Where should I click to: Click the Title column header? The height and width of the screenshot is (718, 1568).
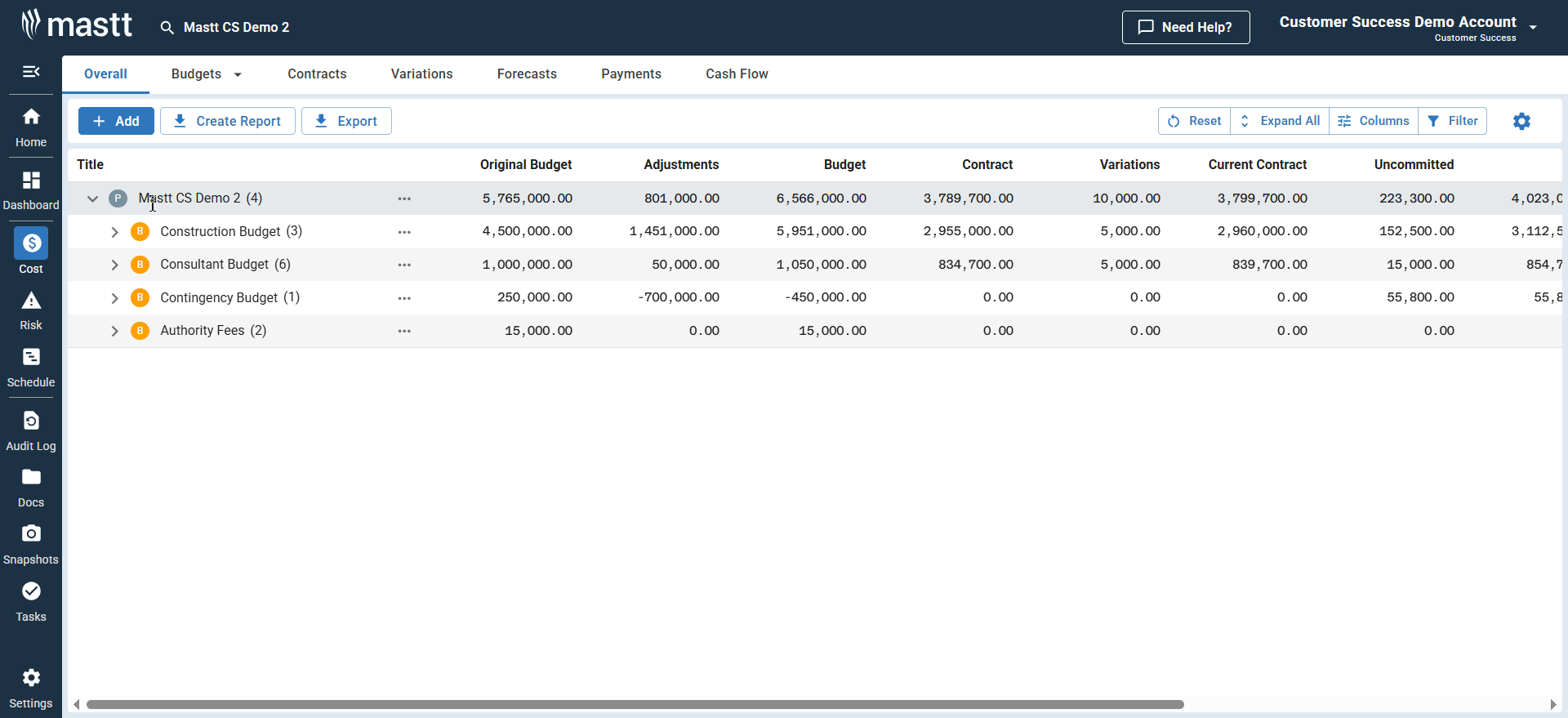(91, 165)
